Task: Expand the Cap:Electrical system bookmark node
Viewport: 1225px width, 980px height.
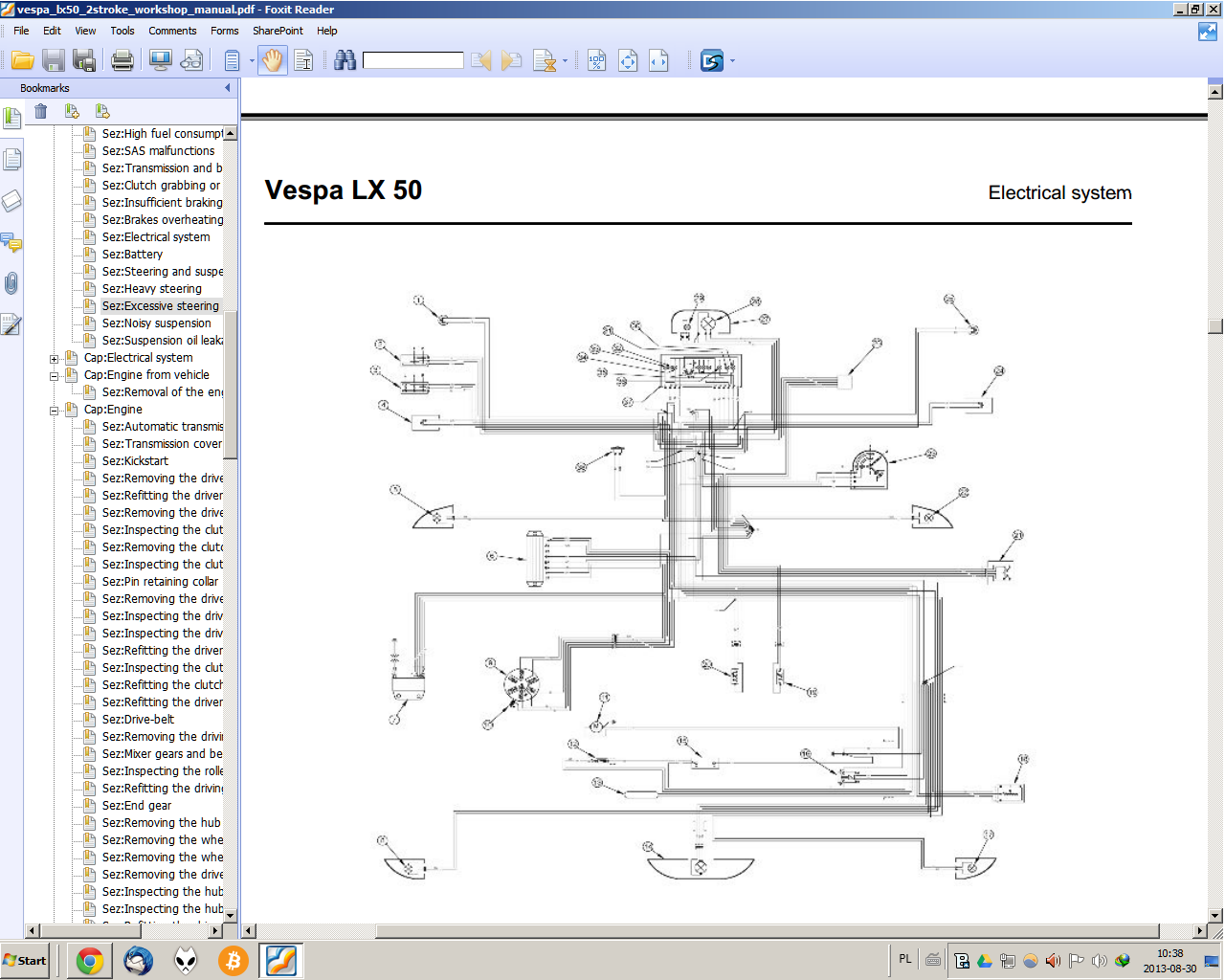Action: [x=55, y=359]
